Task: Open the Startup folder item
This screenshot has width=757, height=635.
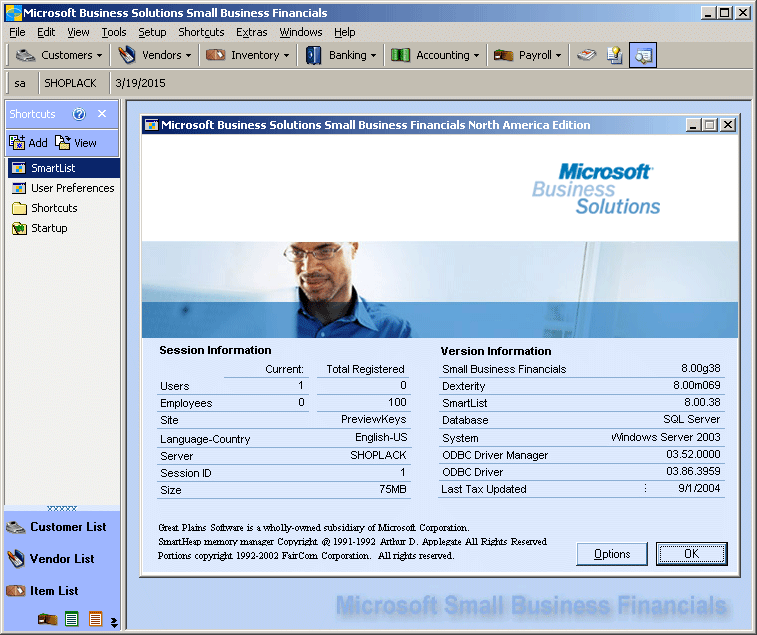Action: 40,228
